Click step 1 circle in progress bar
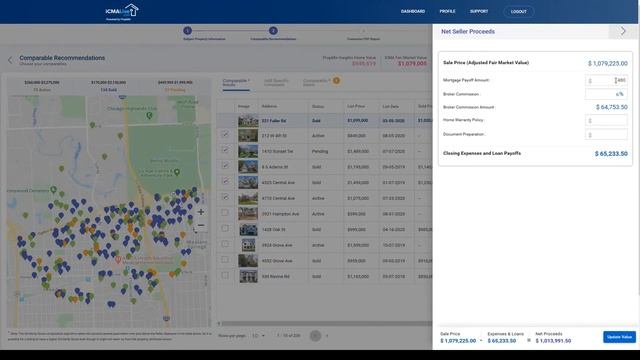Screen dimensions: 640x360 (x=187, y=31)
